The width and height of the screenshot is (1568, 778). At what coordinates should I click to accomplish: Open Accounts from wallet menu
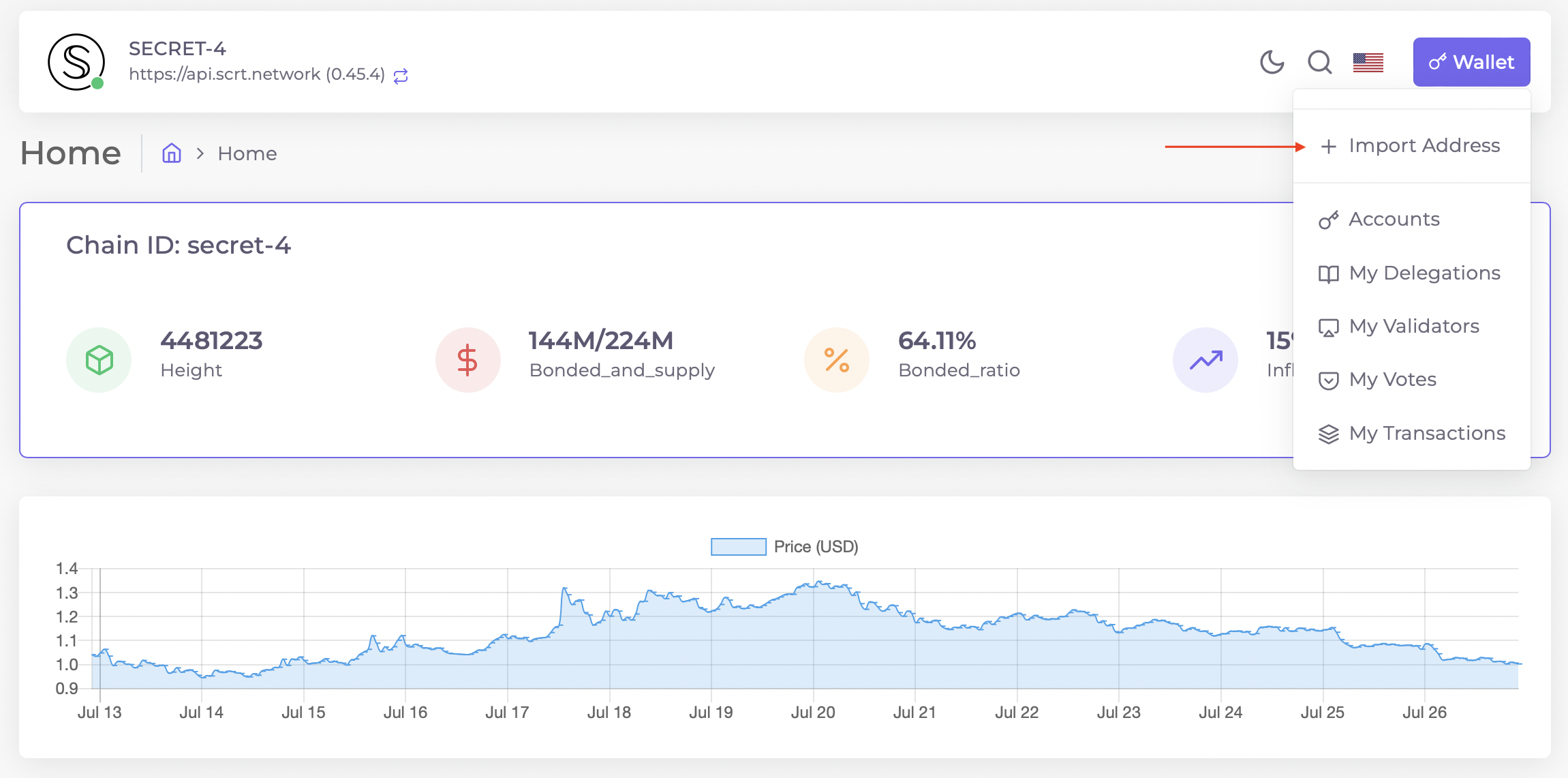(1394, 220)
